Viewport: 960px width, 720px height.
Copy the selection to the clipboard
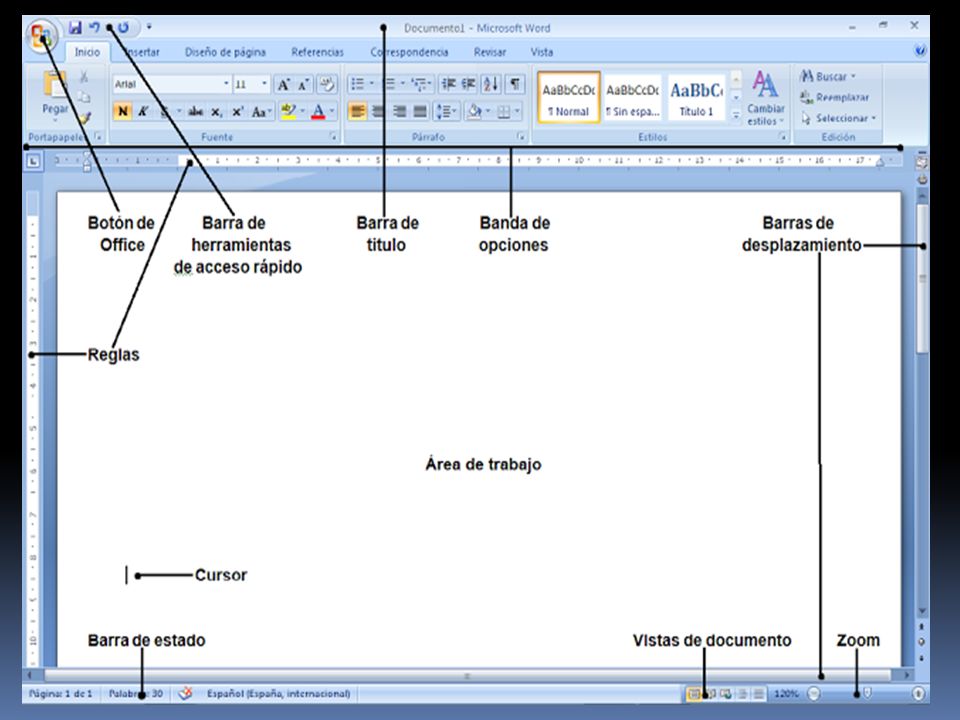pos(84,97)
